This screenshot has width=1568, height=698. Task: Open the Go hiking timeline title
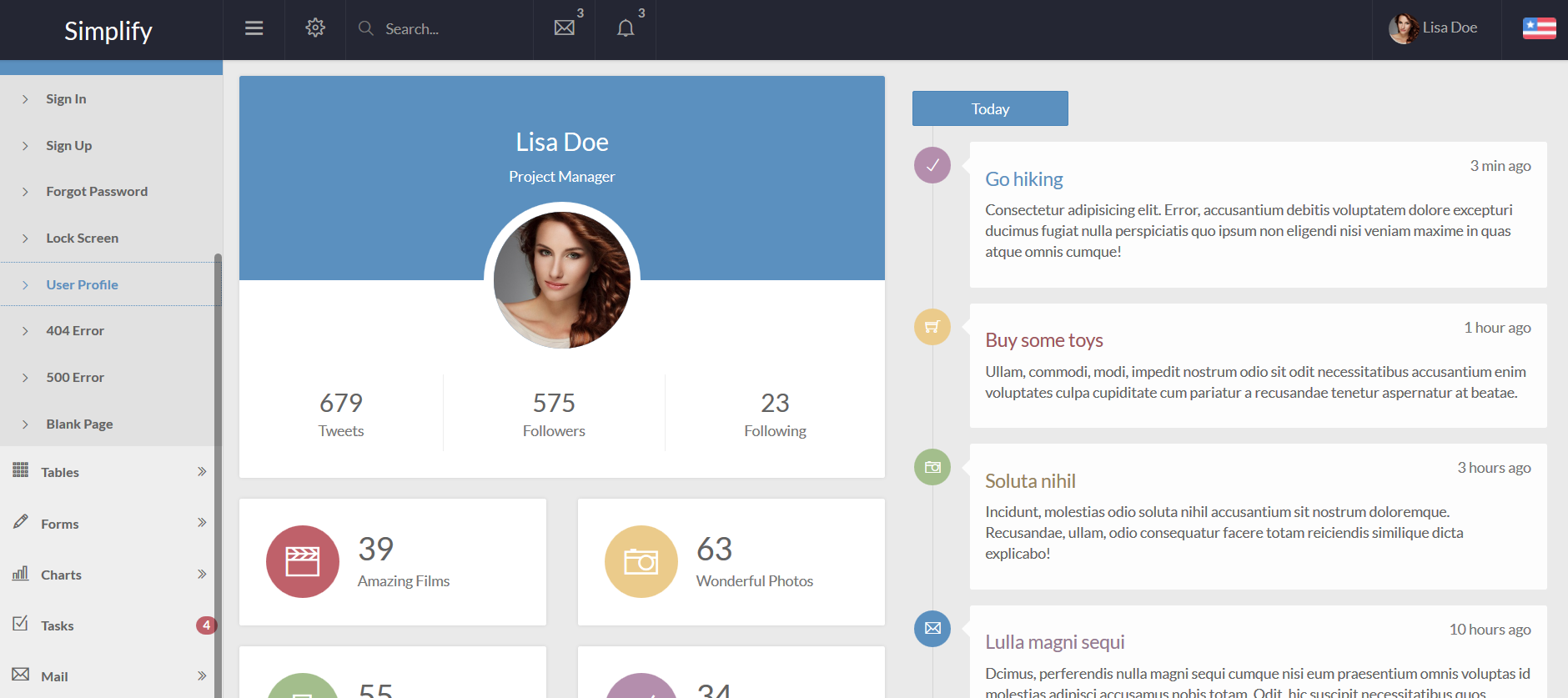coord(1024,179)
